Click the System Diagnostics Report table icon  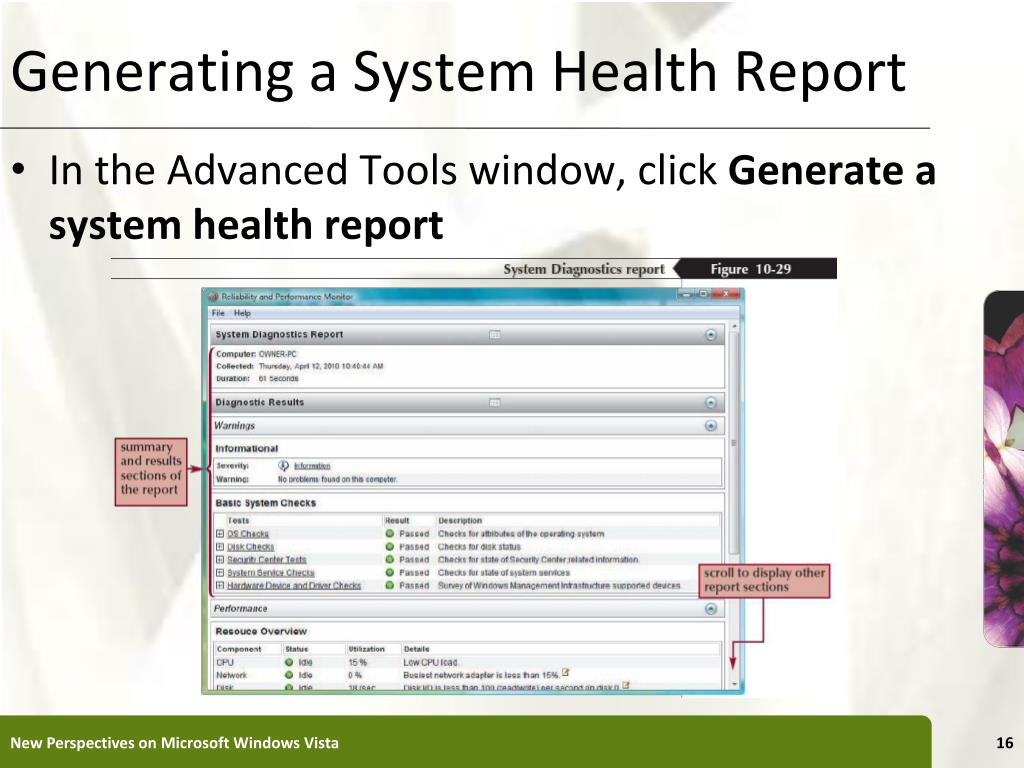click(495, 334)
